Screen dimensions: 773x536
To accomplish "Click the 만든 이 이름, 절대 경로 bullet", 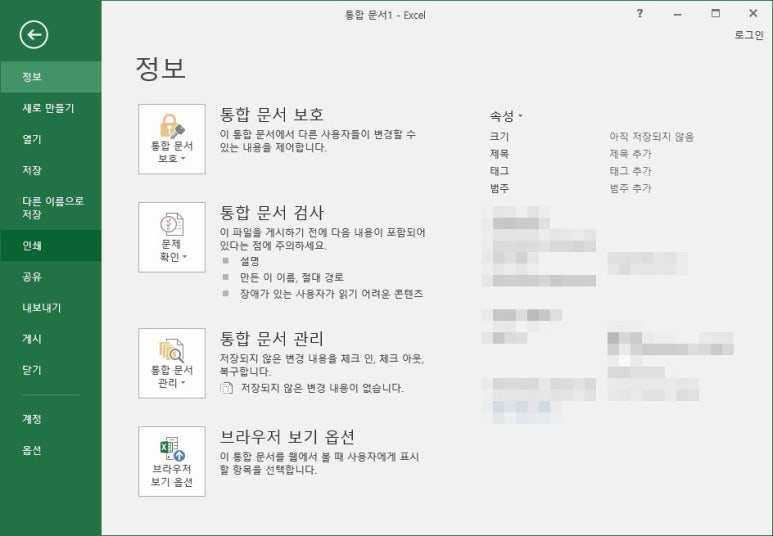I will [291, 278].
